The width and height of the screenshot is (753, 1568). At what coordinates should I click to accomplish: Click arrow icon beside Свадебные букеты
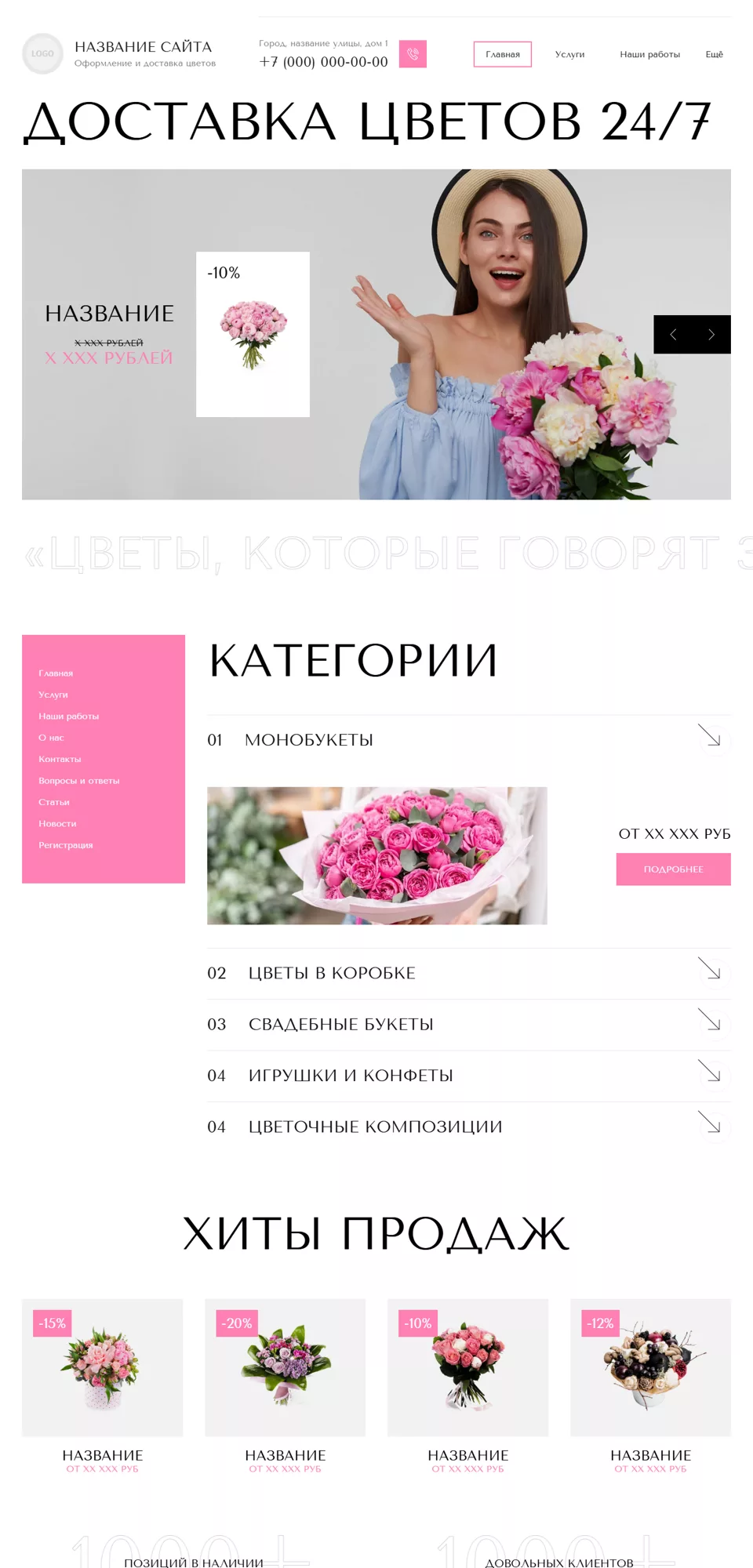tap(712, 1023)
